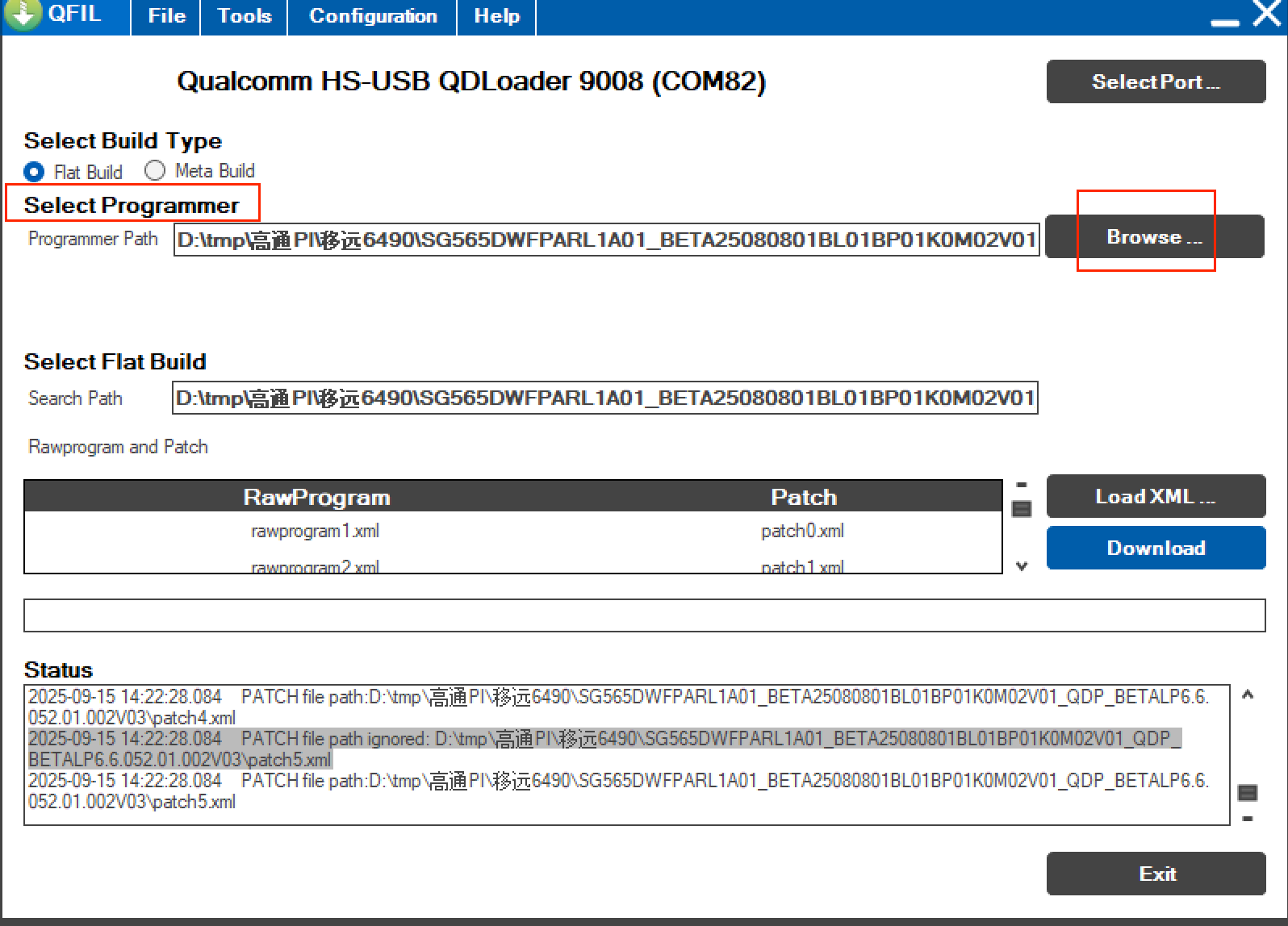The image size is (1288, 926).
Task: Select the Flat Build radio button
Action: (35, 172)
